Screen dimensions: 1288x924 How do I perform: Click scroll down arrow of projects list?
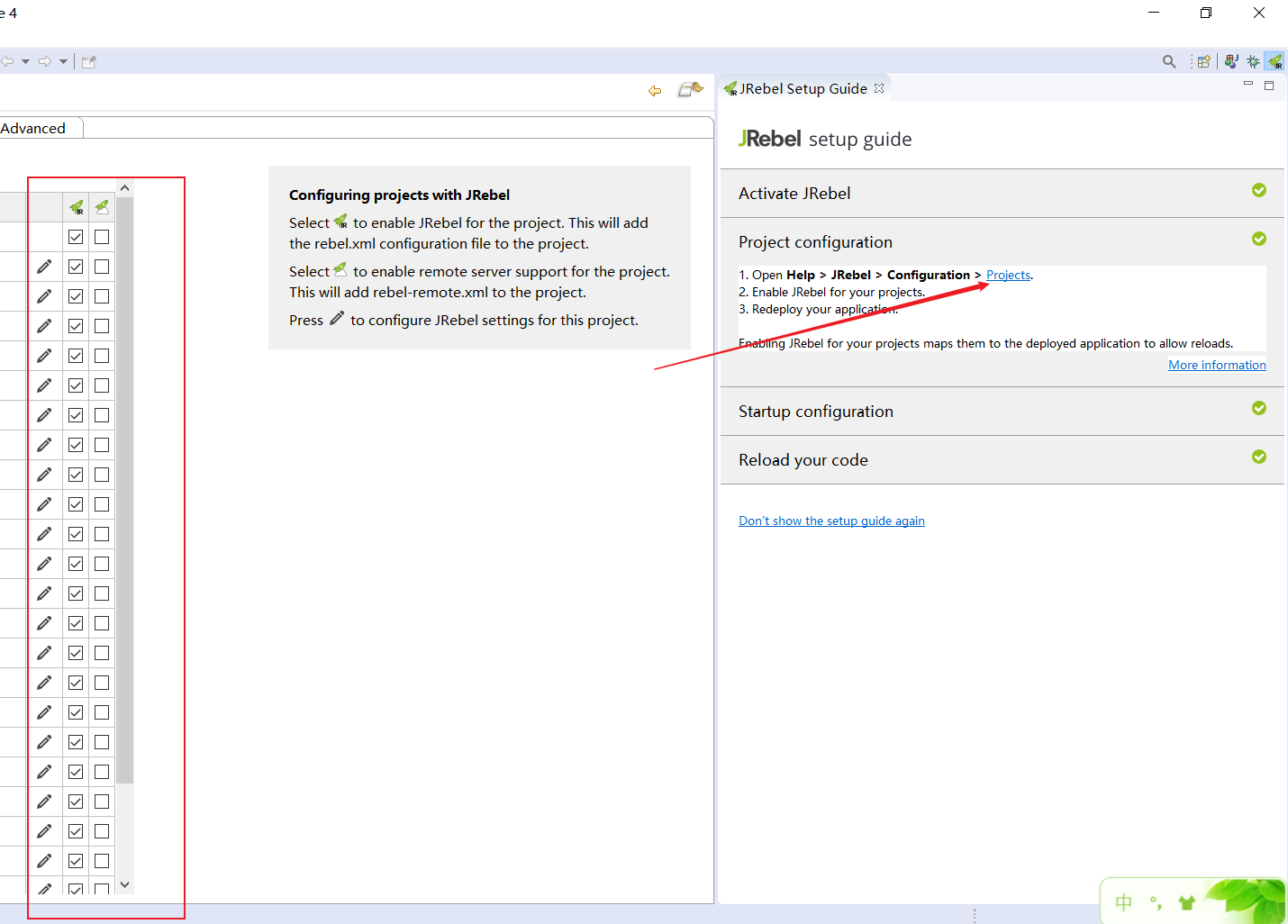(125, 884)
